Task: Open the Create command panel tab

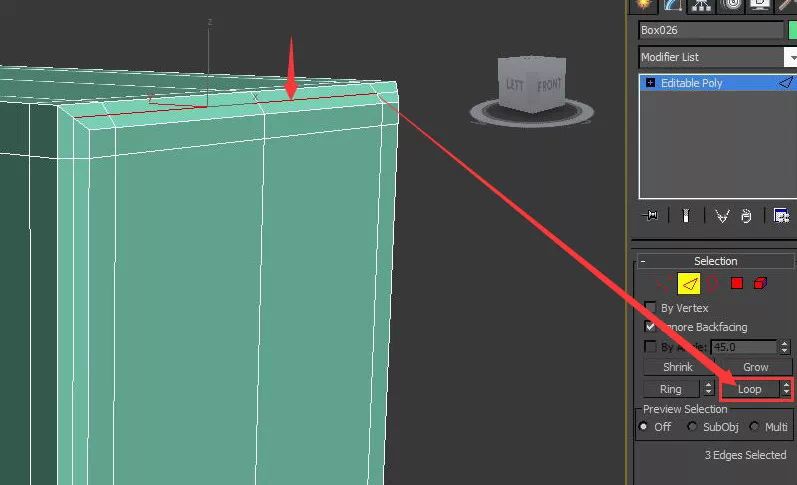Action: click(644, 5)
